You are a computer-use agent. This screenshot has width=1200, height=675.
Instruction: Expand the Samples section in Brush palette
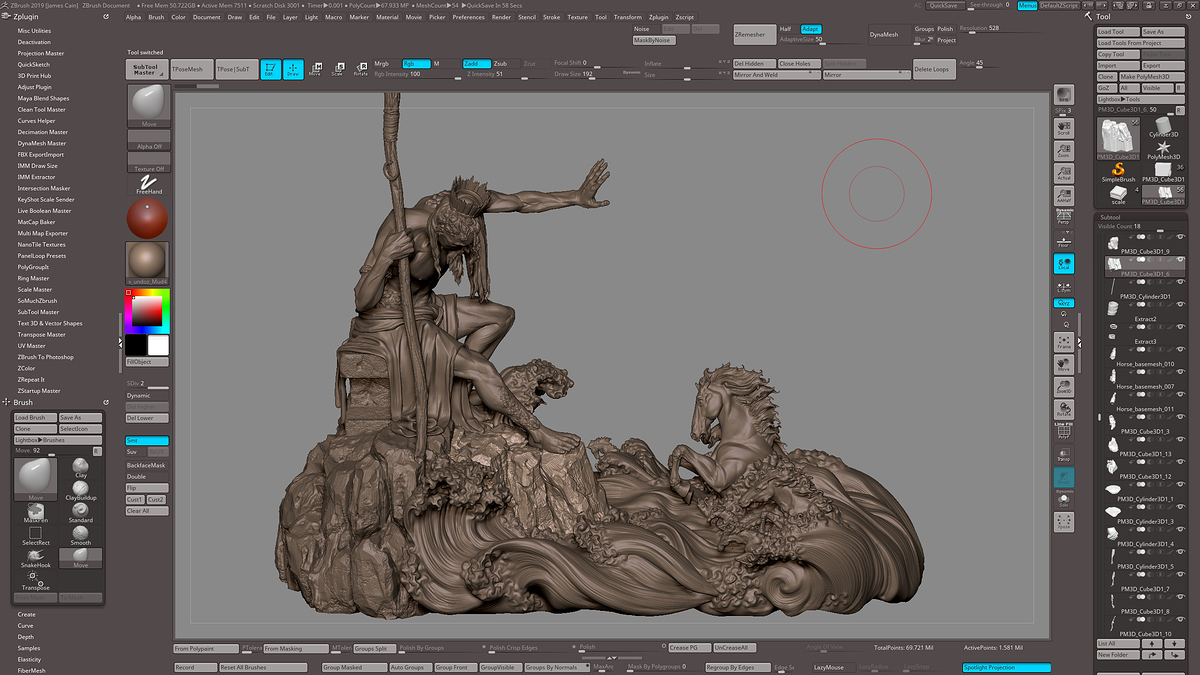click(x=29, y=648)
